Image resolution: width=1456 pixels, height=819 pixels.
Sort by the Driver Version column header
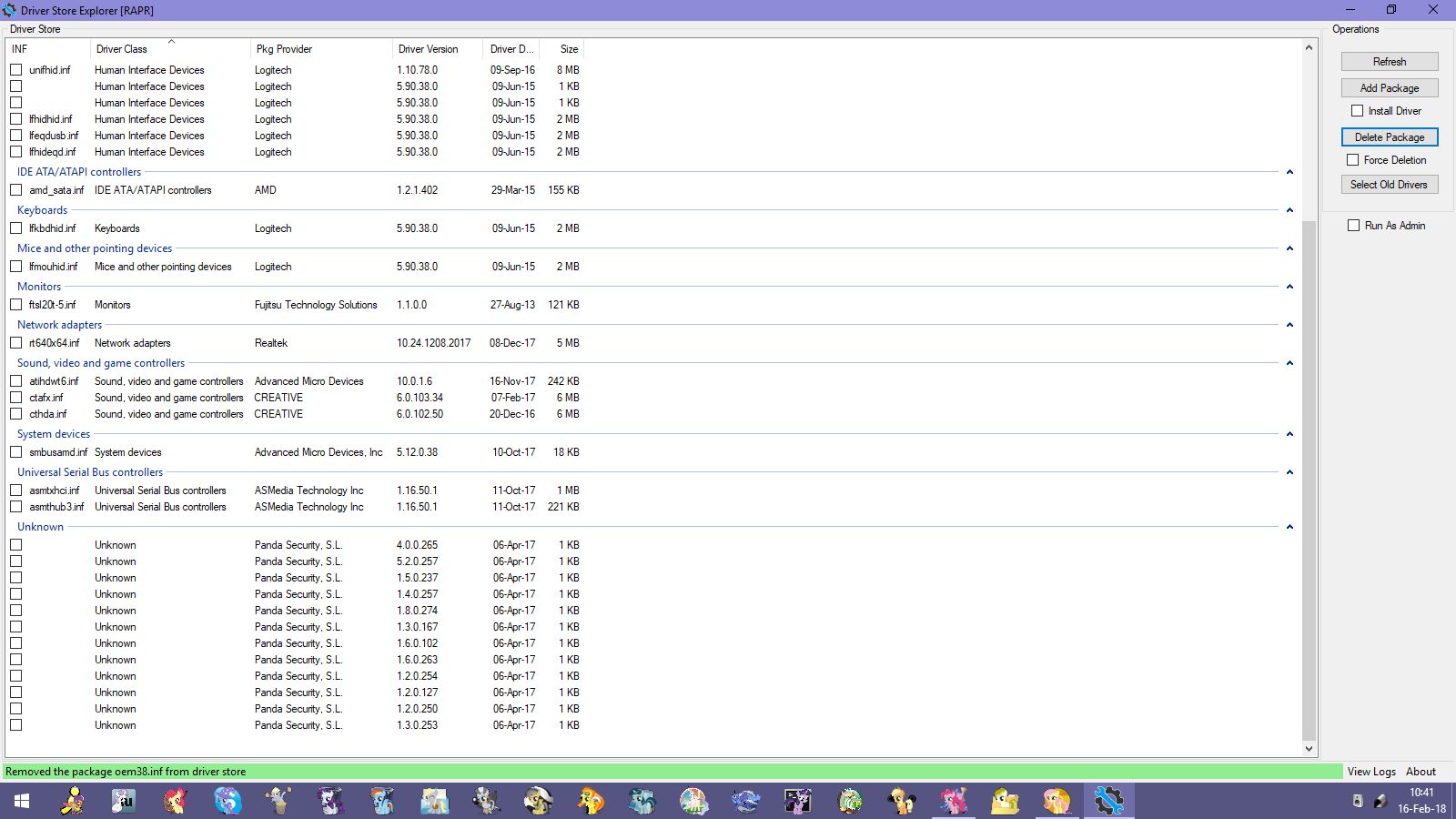[x=438, y=49]
